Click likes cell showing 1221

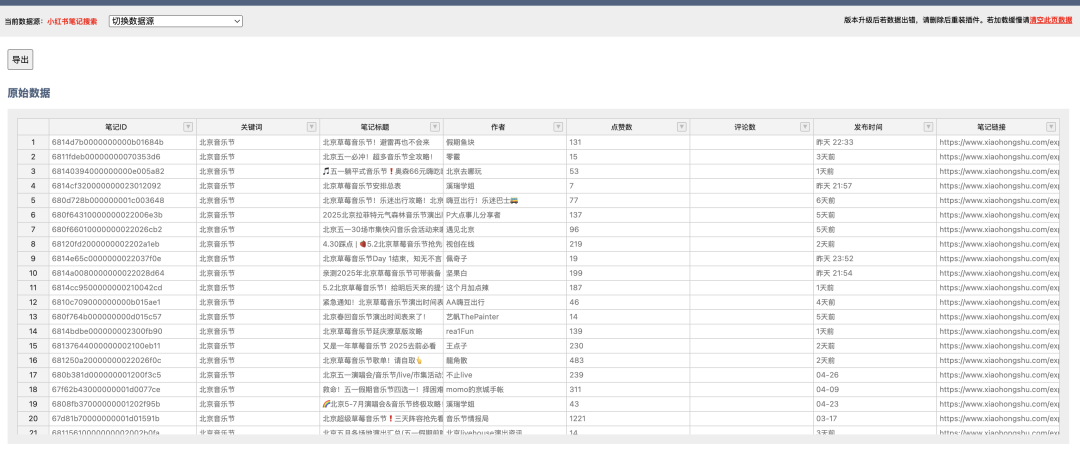click(628, 418)
